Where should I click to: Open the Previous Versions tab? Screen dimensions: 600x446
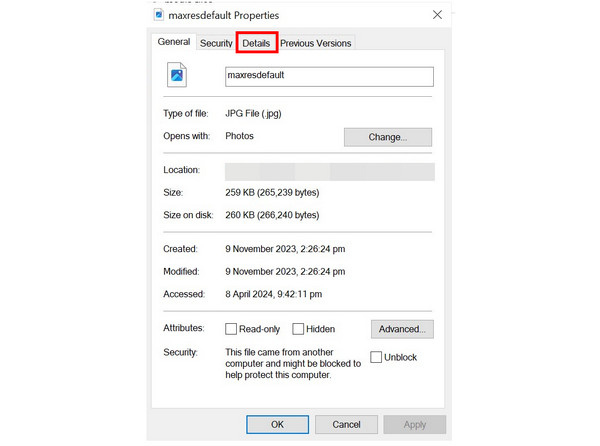tap(316, 43)
